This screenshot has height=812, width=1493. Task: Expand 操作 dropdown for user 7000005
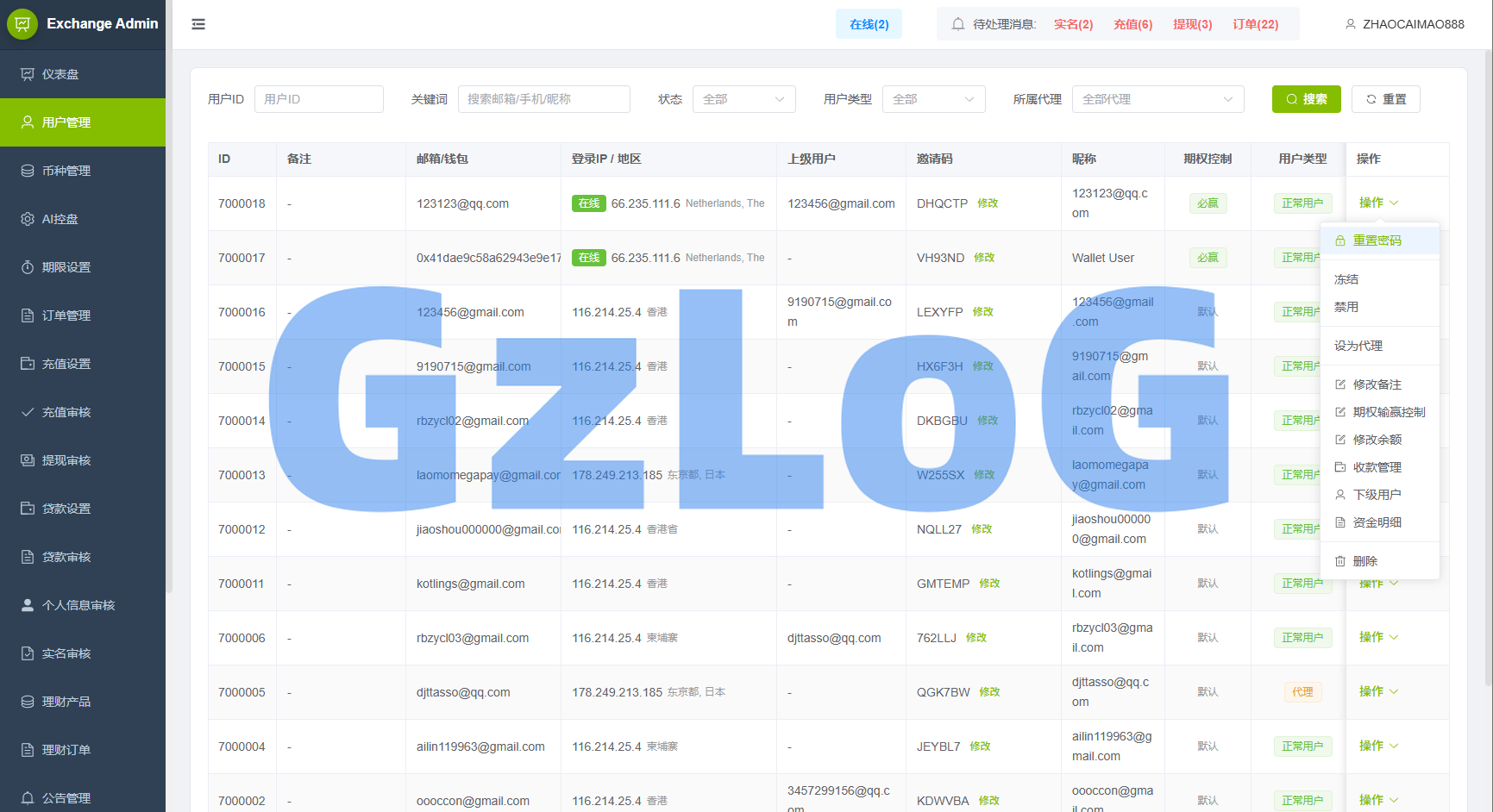1378,691
